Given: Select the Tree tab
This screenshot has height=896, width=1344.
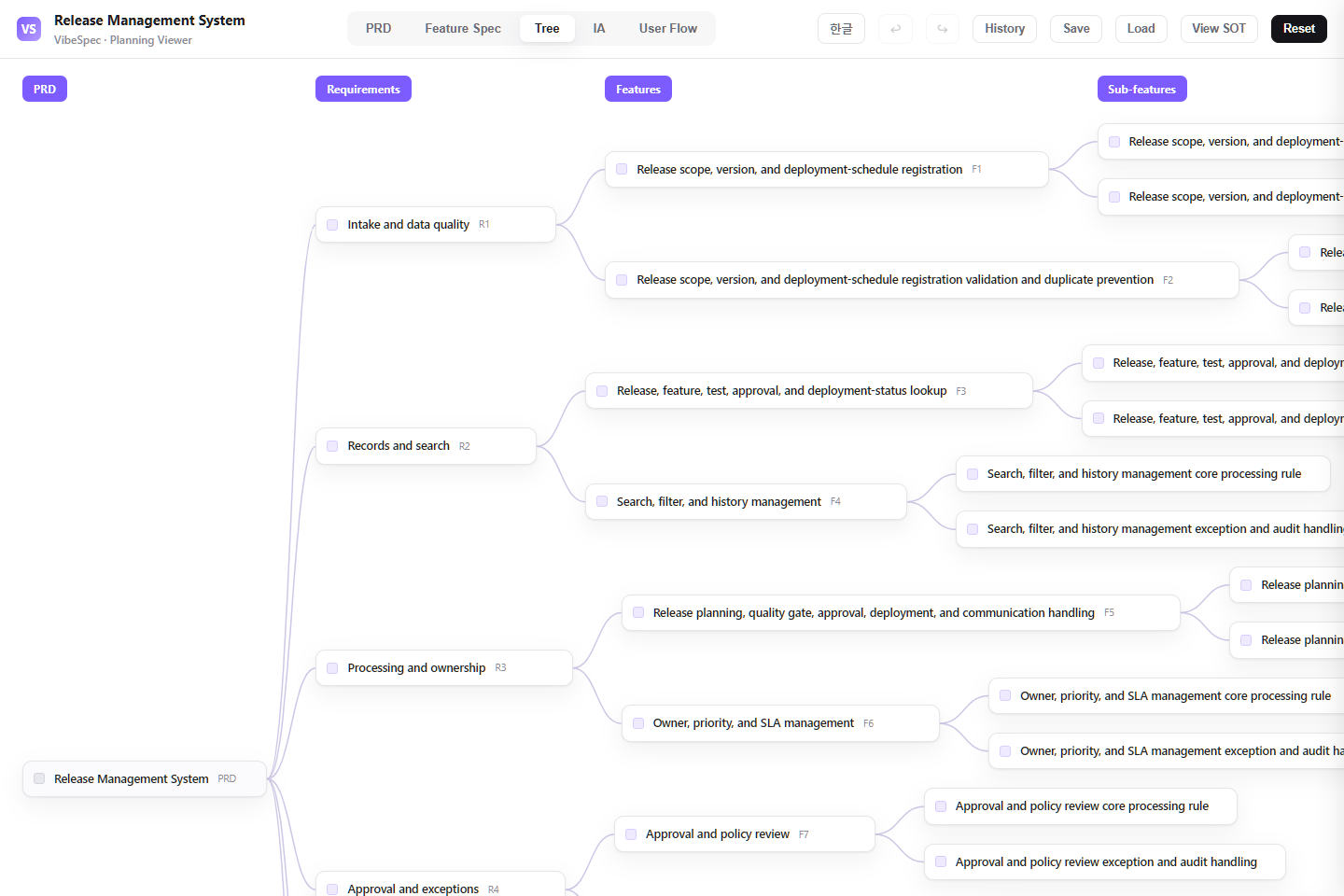Looking at the screenshot, I should coord(547,29).
